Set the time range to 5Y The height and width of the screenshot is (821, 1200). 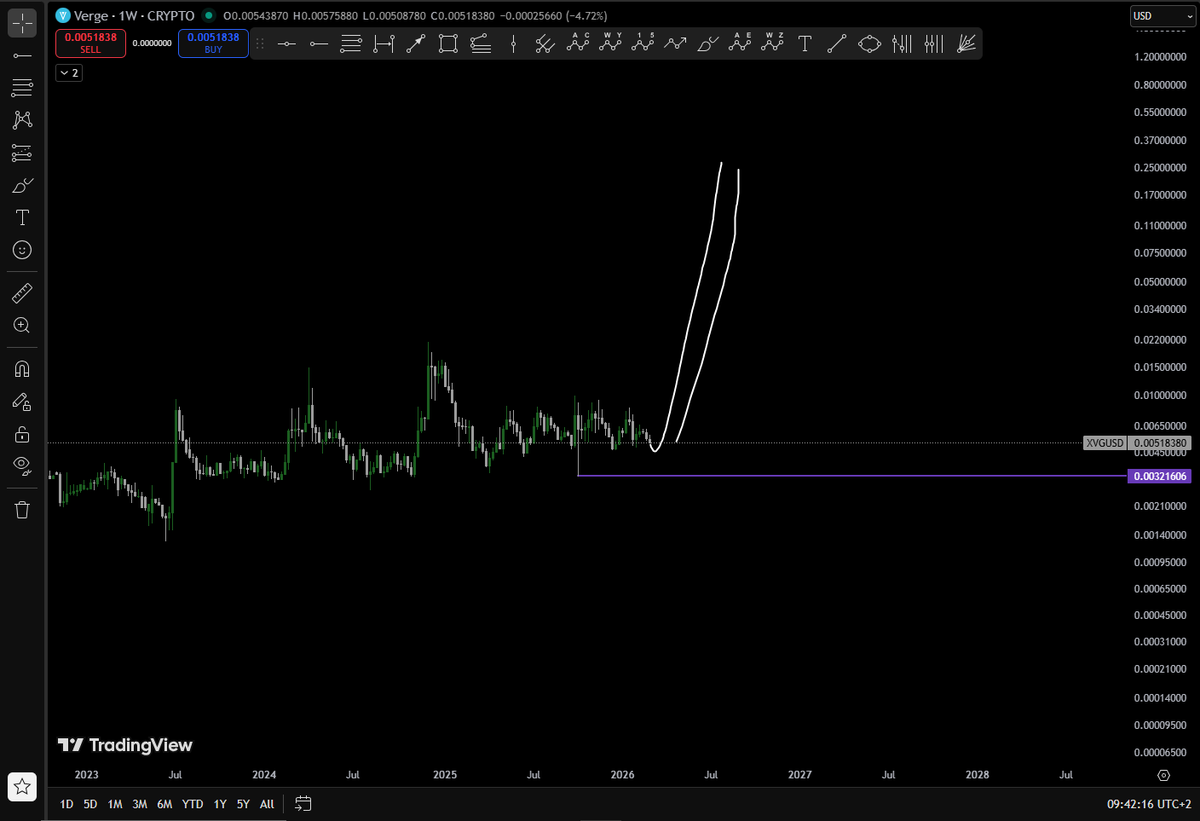click(243, 804)
